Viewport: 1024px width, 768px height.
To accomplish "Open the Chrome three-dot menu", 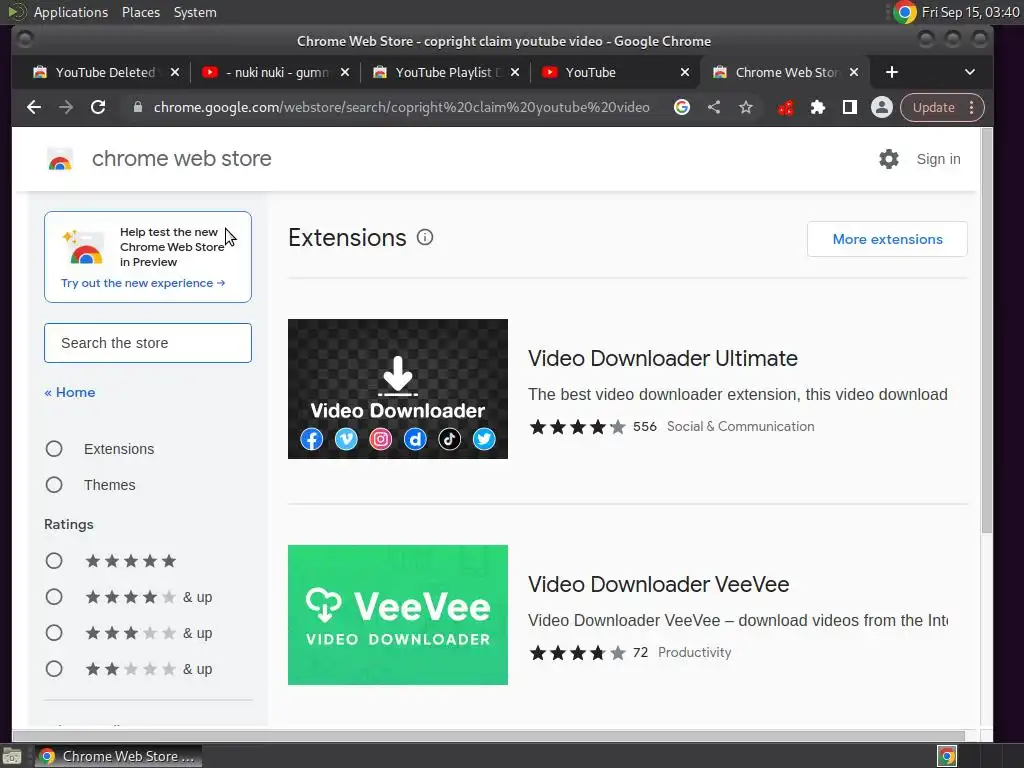I will click(972, 107).
